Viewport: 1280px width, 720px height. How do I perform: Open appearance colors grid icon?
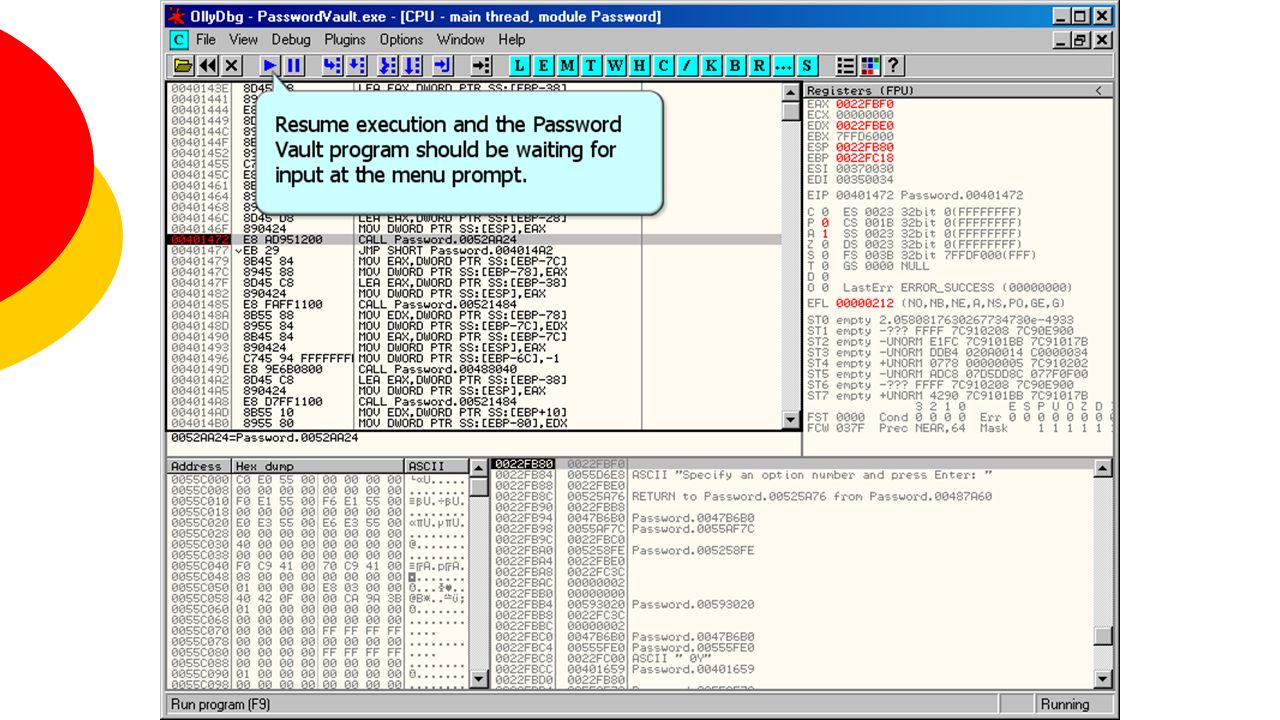click(x=870, y=66)
